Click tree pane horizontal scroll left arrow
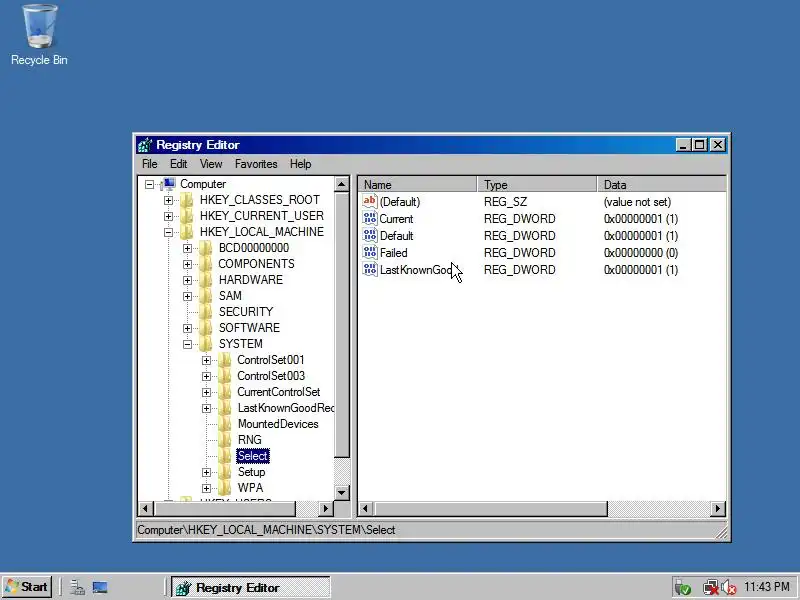Screen dimensions: 800x600 pos(146,508)
